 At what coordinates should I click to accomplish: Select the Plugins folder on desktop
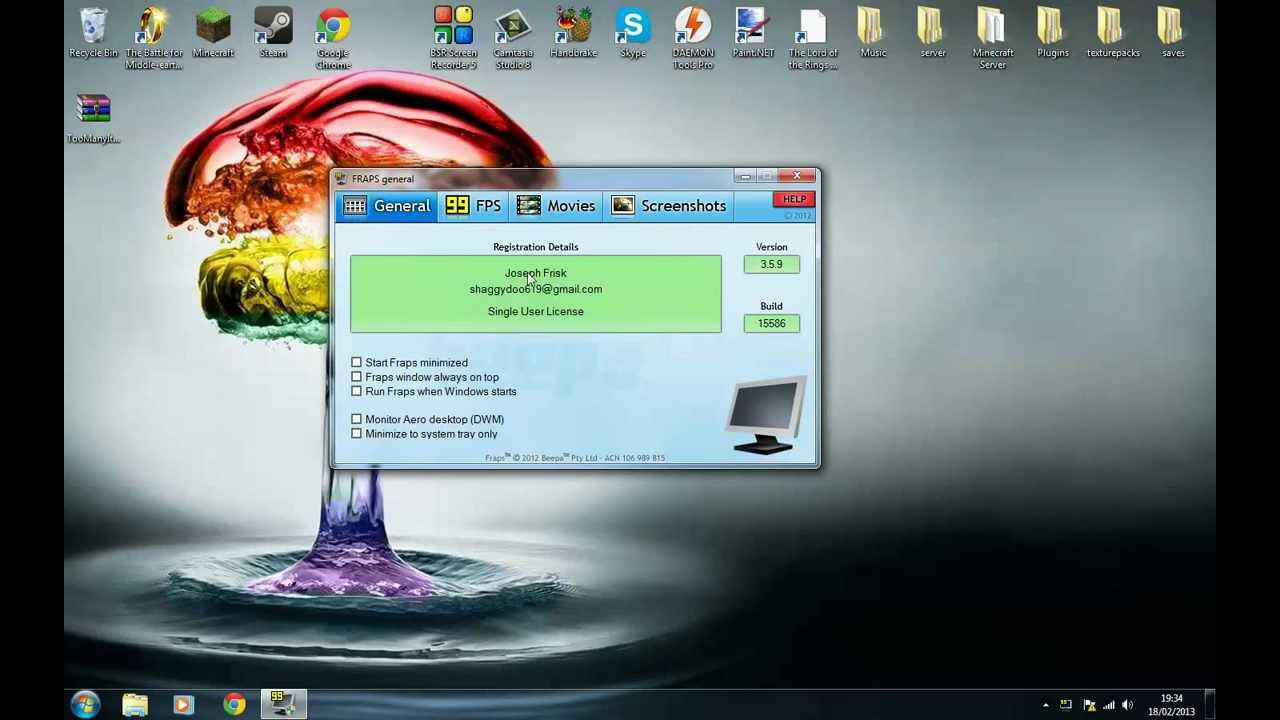click(x=1053, y=33)
